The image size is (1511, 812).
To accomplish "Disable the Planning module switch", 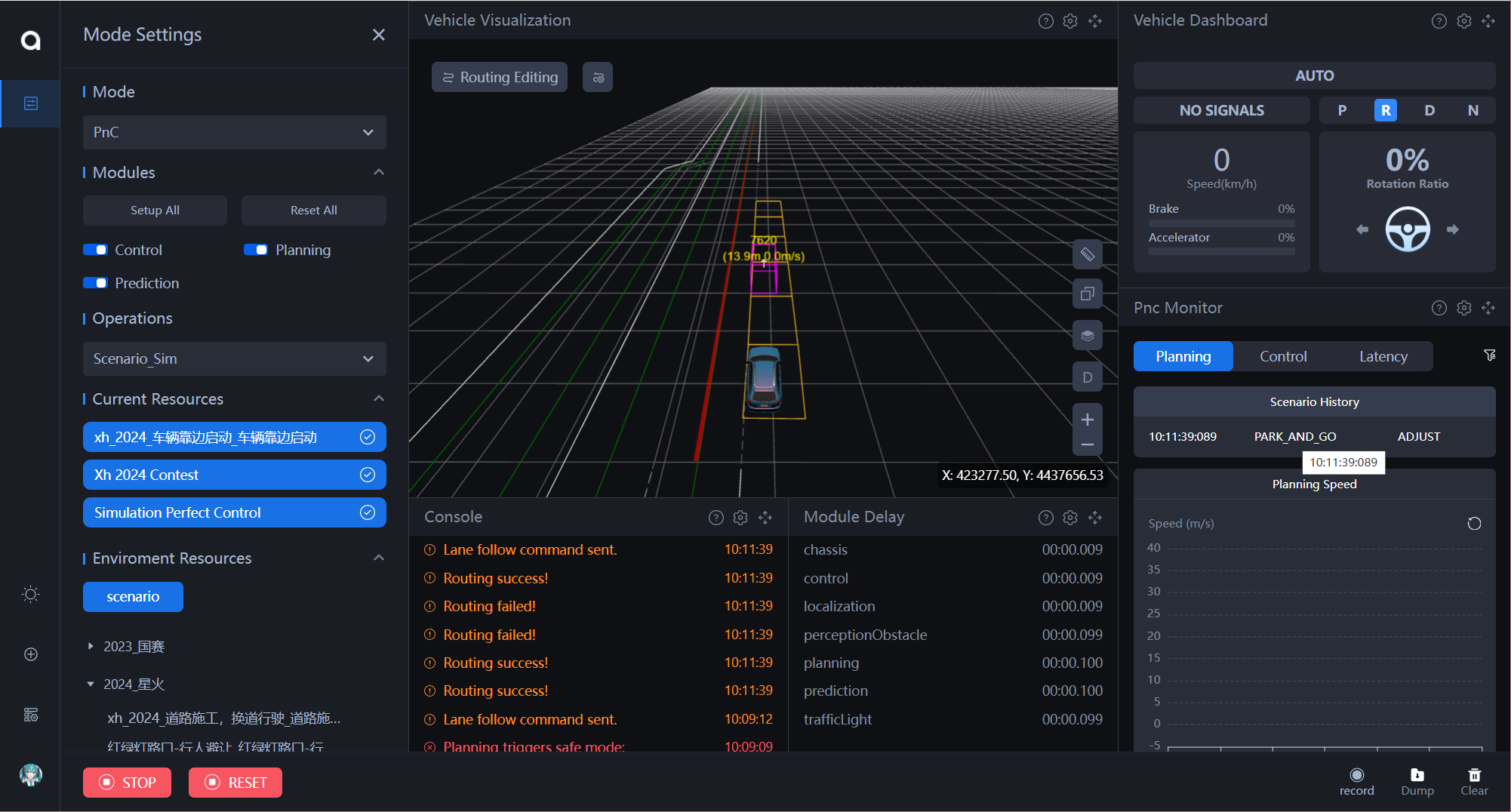I will (x=256, y=250).
